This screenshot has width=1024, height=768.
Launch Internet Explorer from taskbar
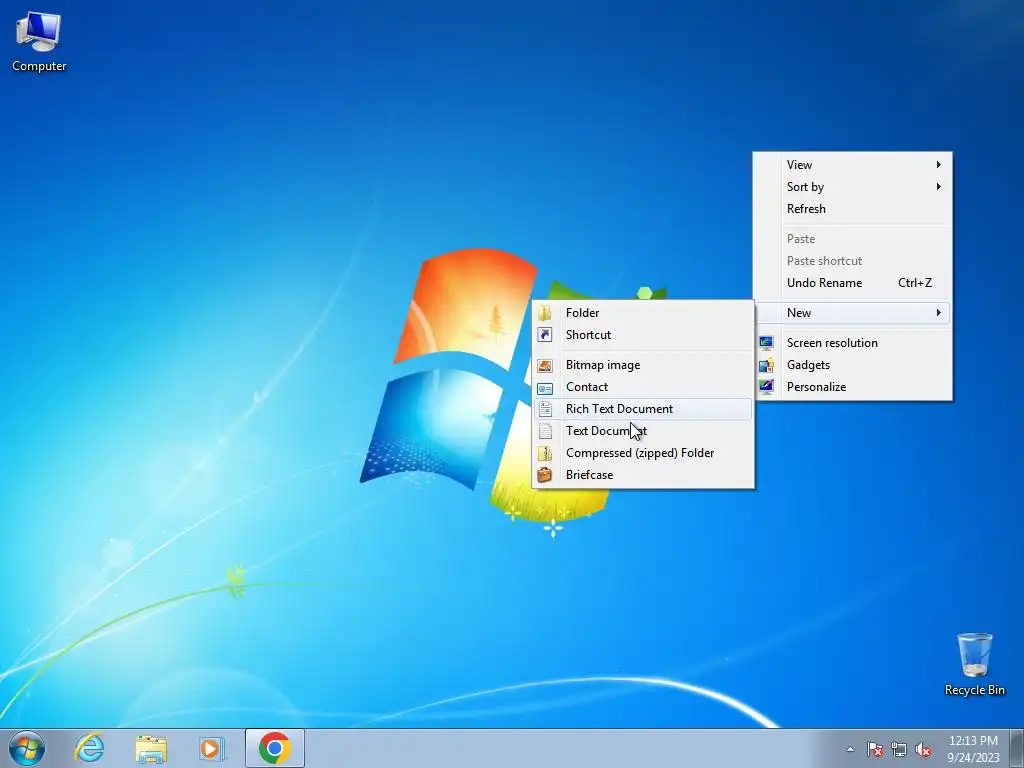(89, 748)
